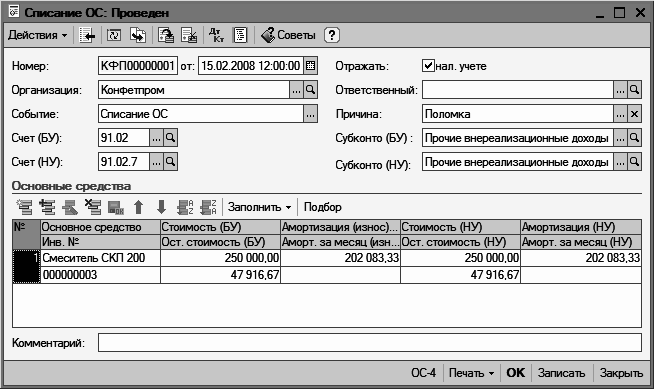Viewport: 654px width, 389px height.
Task: Open the Причина selection ellipsis button
Action: click(x=620, y=114)
